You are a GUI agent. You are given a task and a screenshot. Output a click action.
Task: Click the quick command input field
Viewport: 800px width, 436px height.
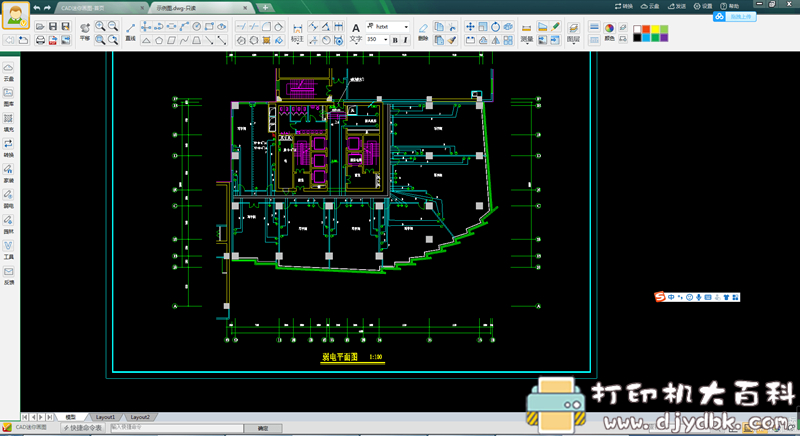(177, 428)
